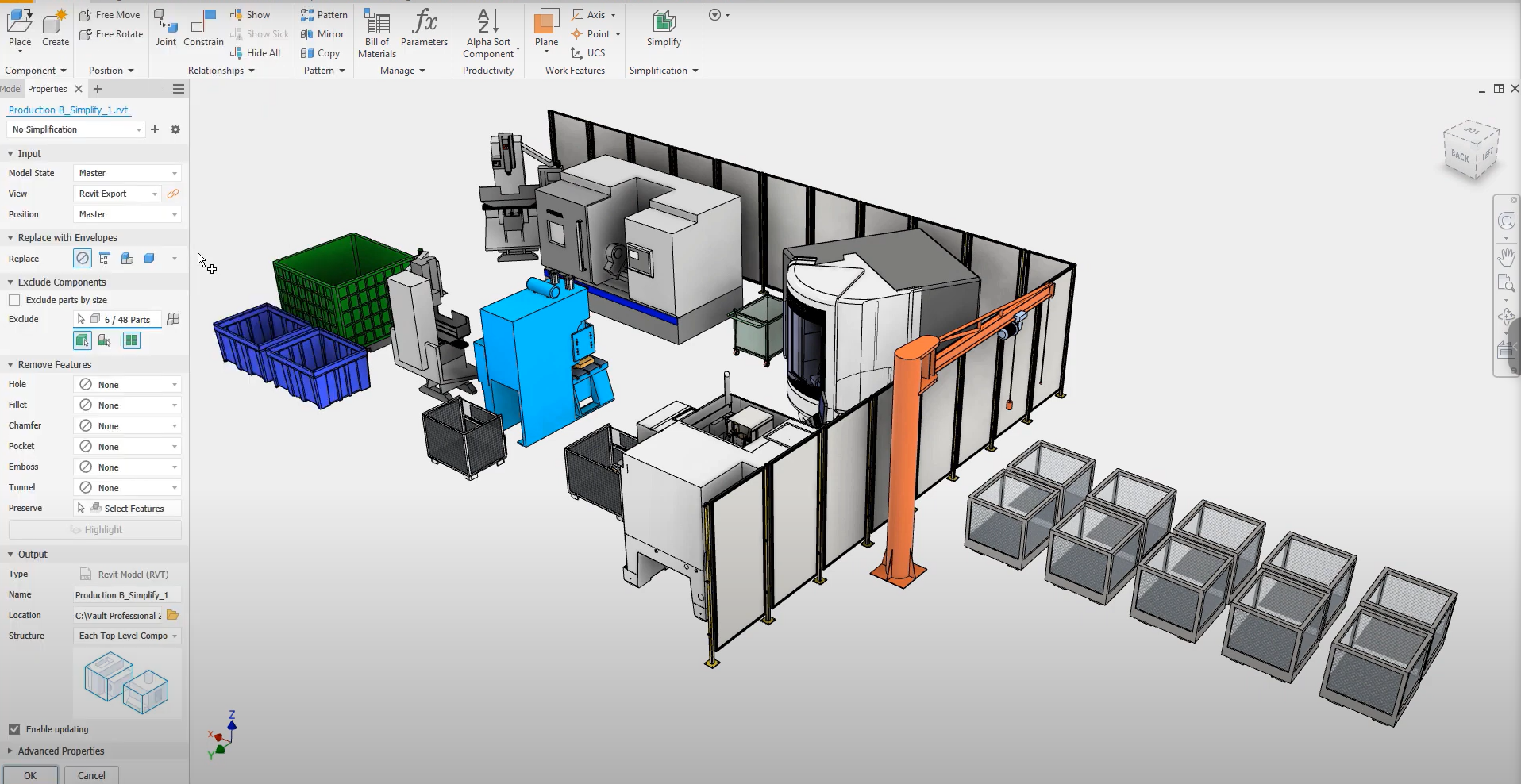This screenshot has width=1521, height=784.
Task: Open the Parameters fx tool
Action: (x=424, y=28)
